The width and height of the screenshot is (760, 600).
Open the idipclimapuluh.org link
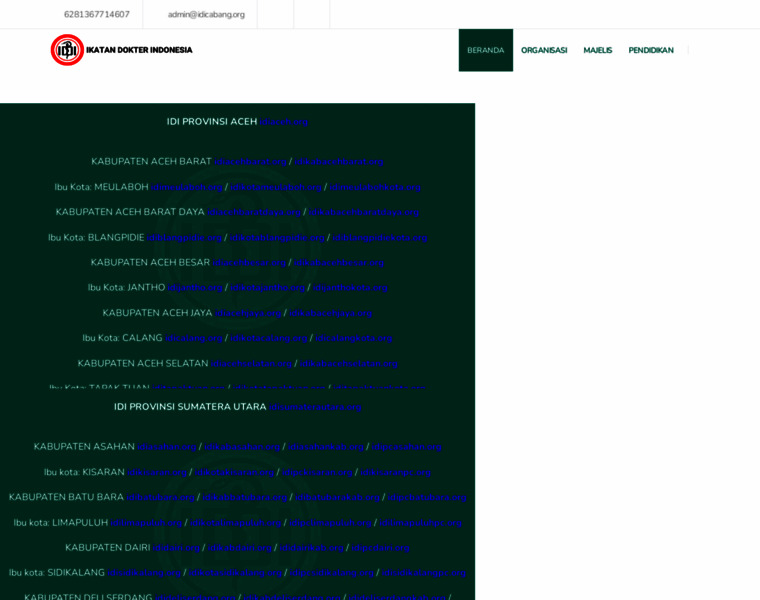click(330, 523)
